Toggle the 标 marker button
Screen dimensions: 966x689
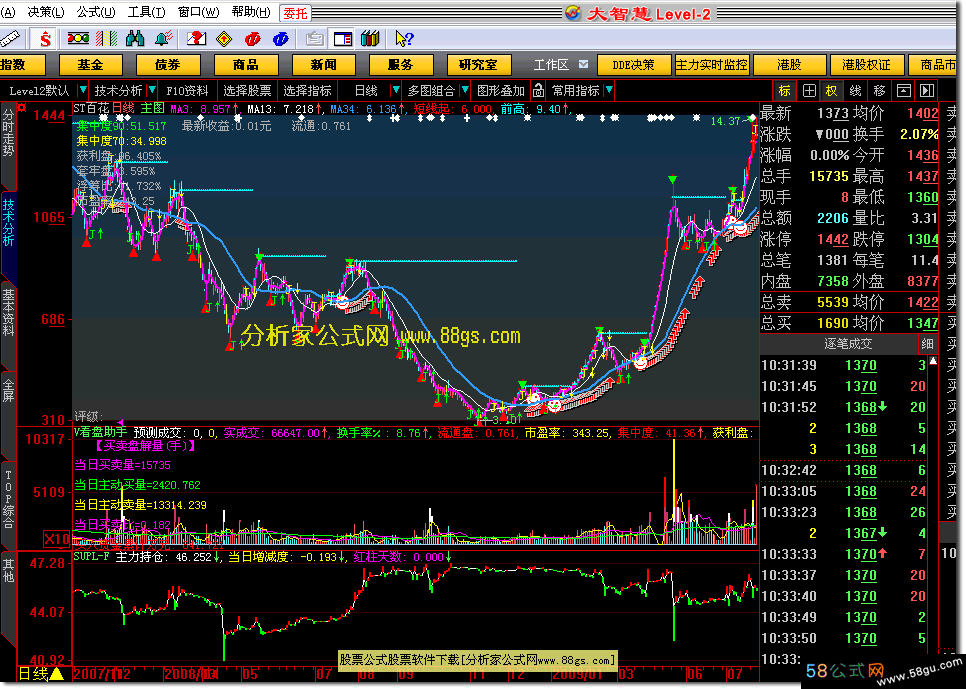coord(785,91)
